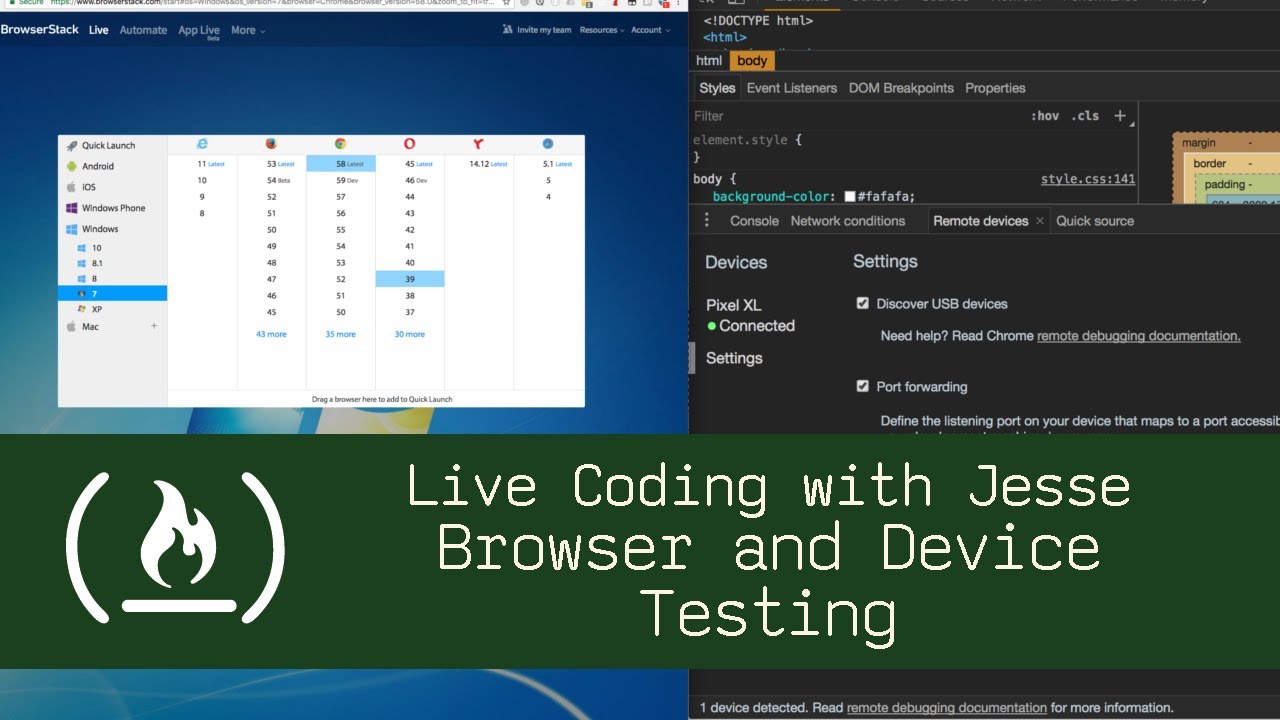1280x720 pixels.
Task: Open Network conditions drawer tab
Action: coord(848,221)
